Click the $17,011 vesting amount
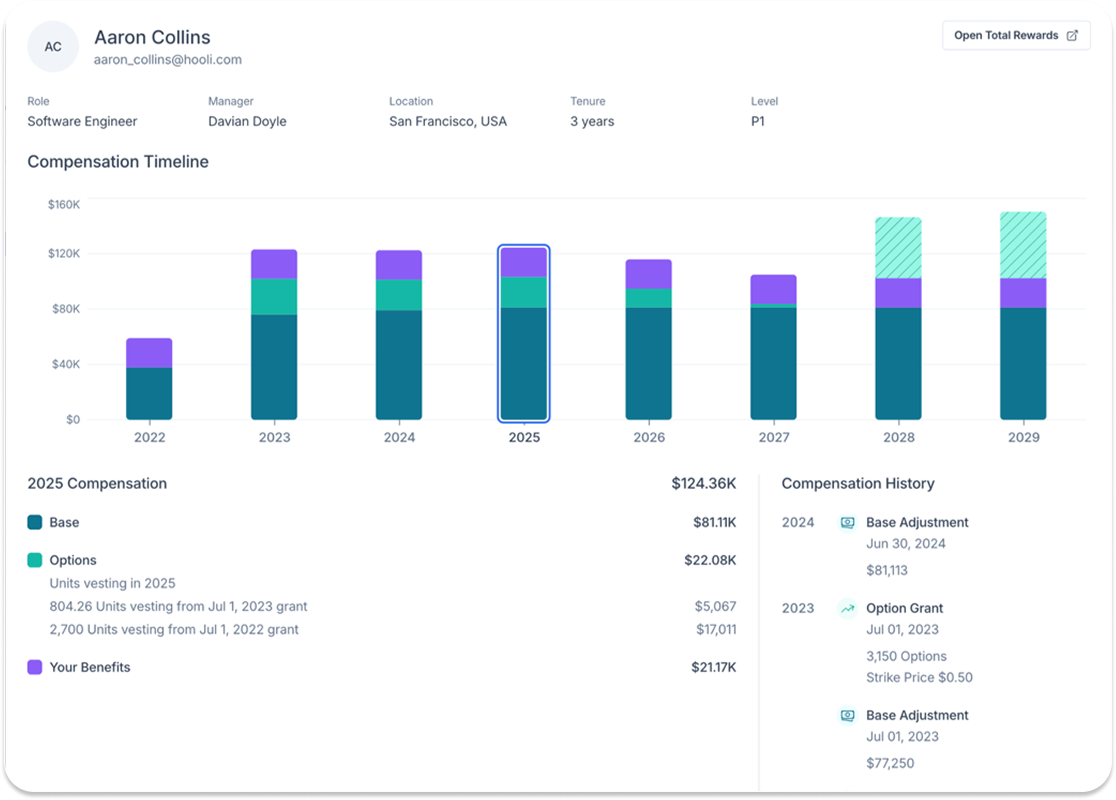The image size is (1116, 800). pyautogui.click(x=716, y=629)
